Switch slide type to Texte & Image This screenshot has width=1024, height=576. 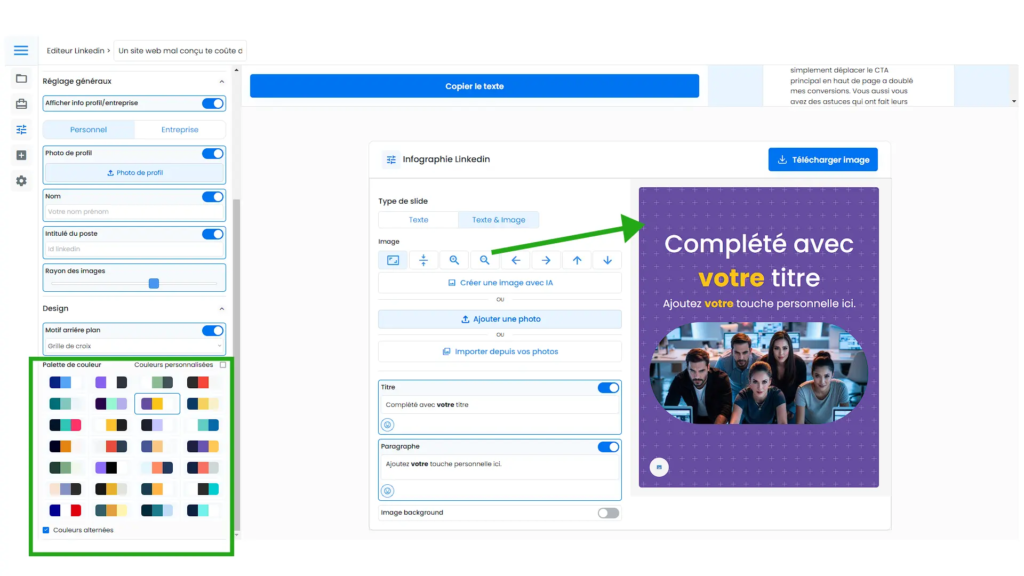point(498,219)
